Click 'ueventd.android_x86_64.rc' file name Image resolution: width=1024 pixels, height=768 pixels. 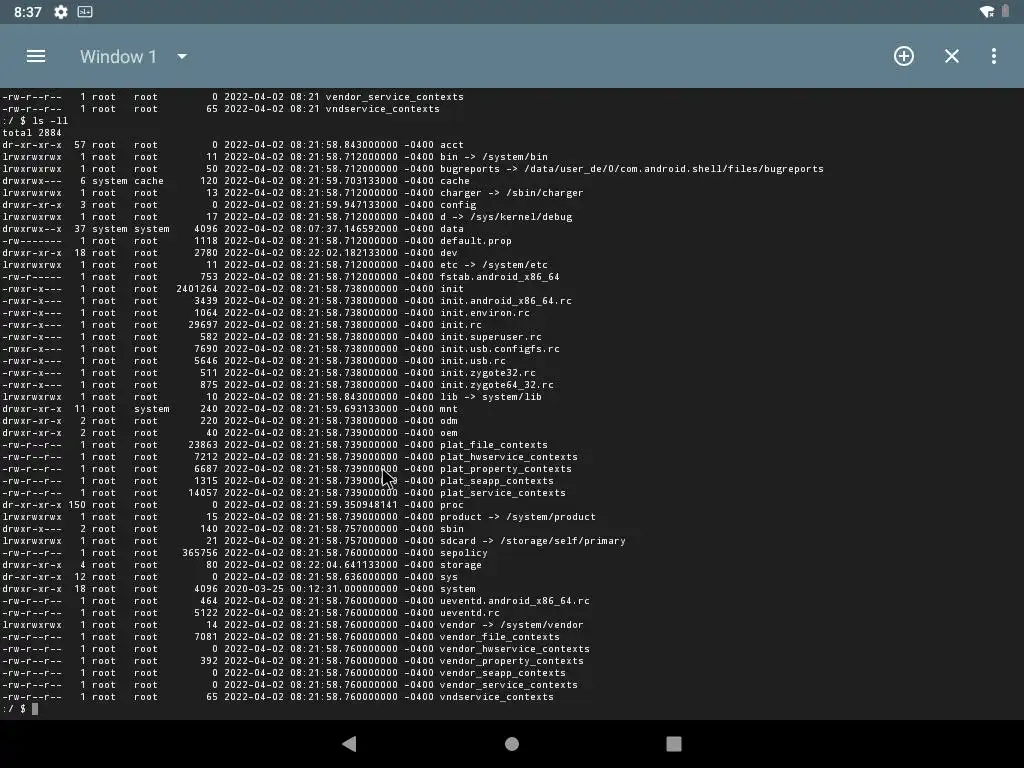click(x=515, y=601)
